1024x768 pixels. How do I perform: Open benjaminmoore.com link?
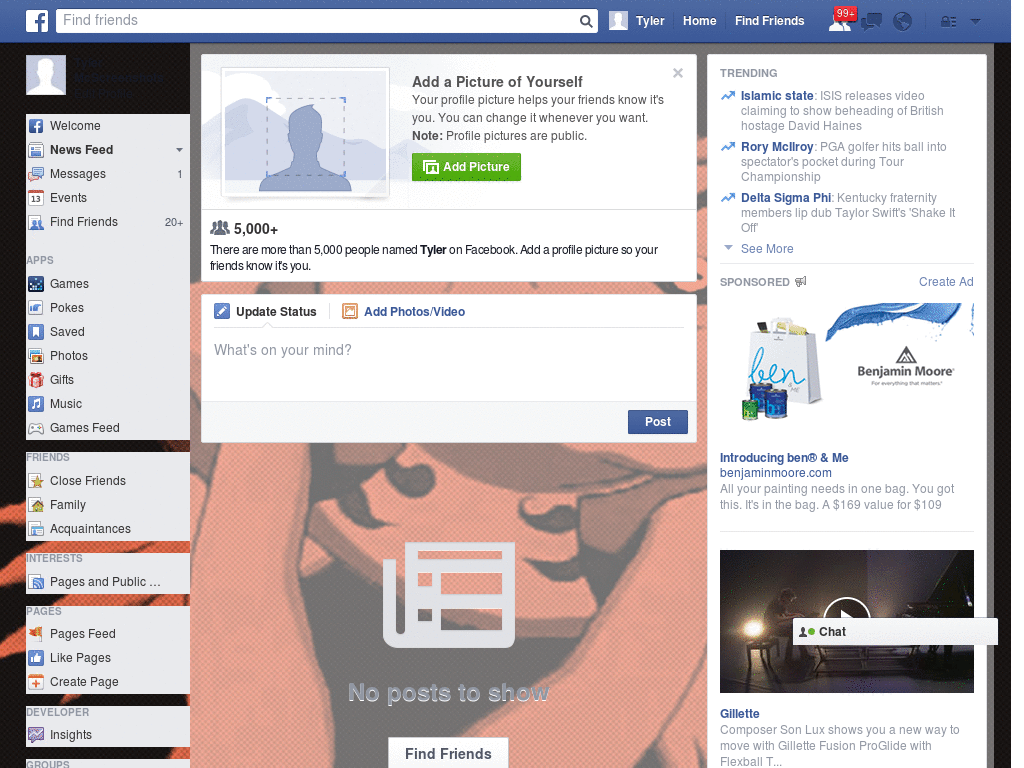click(775, 473)
